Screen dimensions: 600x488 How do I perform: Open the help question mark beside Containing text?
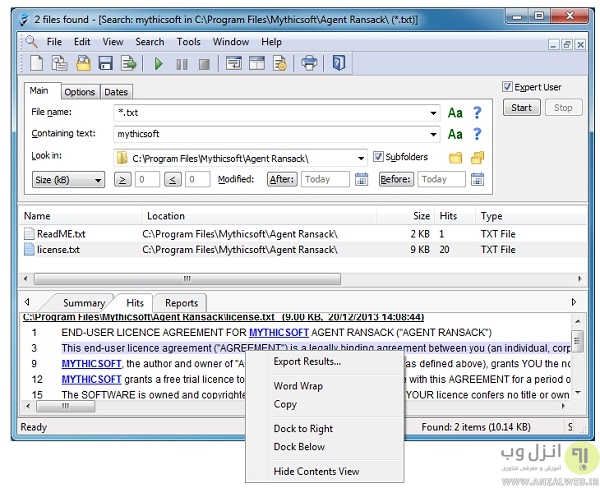coord(478,134)
